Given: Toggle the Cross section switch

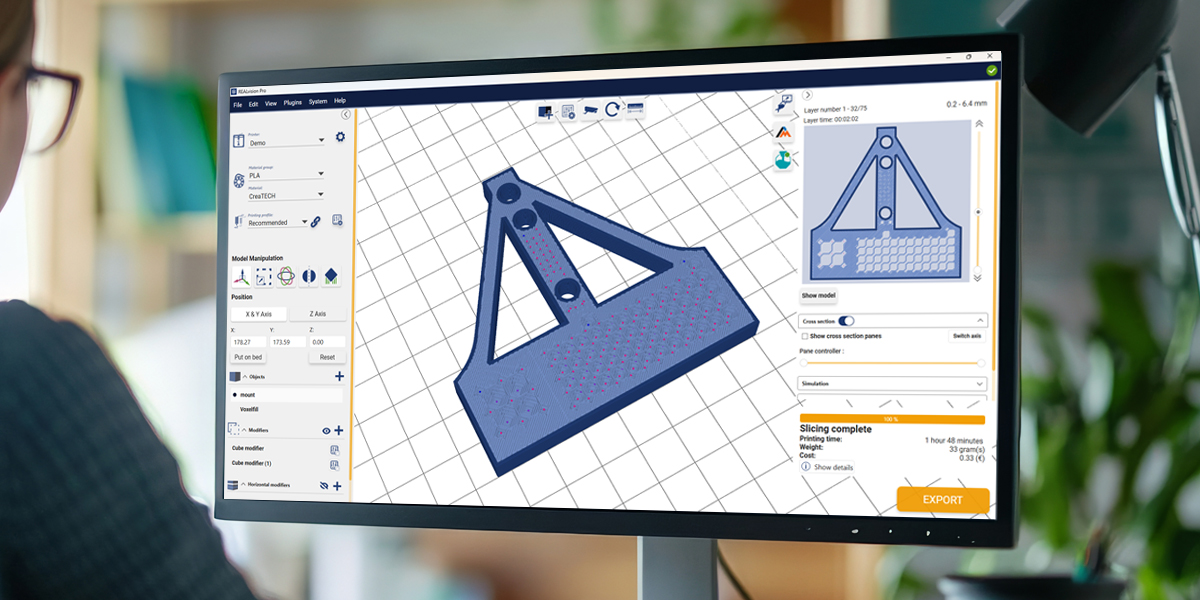Looking at the screenshot, I should [846, 321].
